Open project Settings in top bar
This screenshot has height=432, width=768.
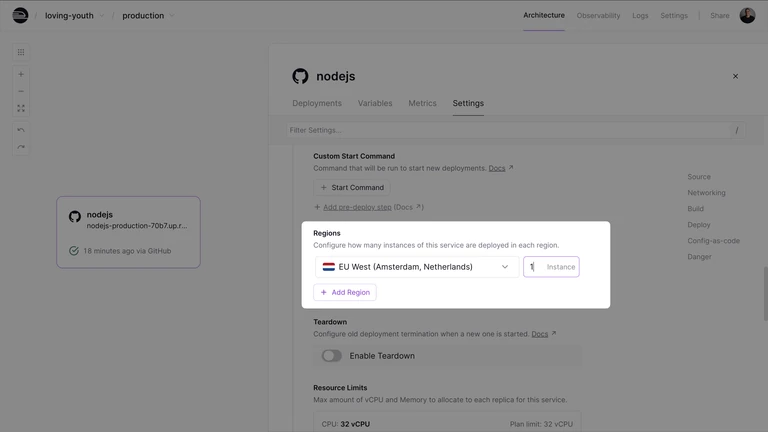[x=673, y=16]
